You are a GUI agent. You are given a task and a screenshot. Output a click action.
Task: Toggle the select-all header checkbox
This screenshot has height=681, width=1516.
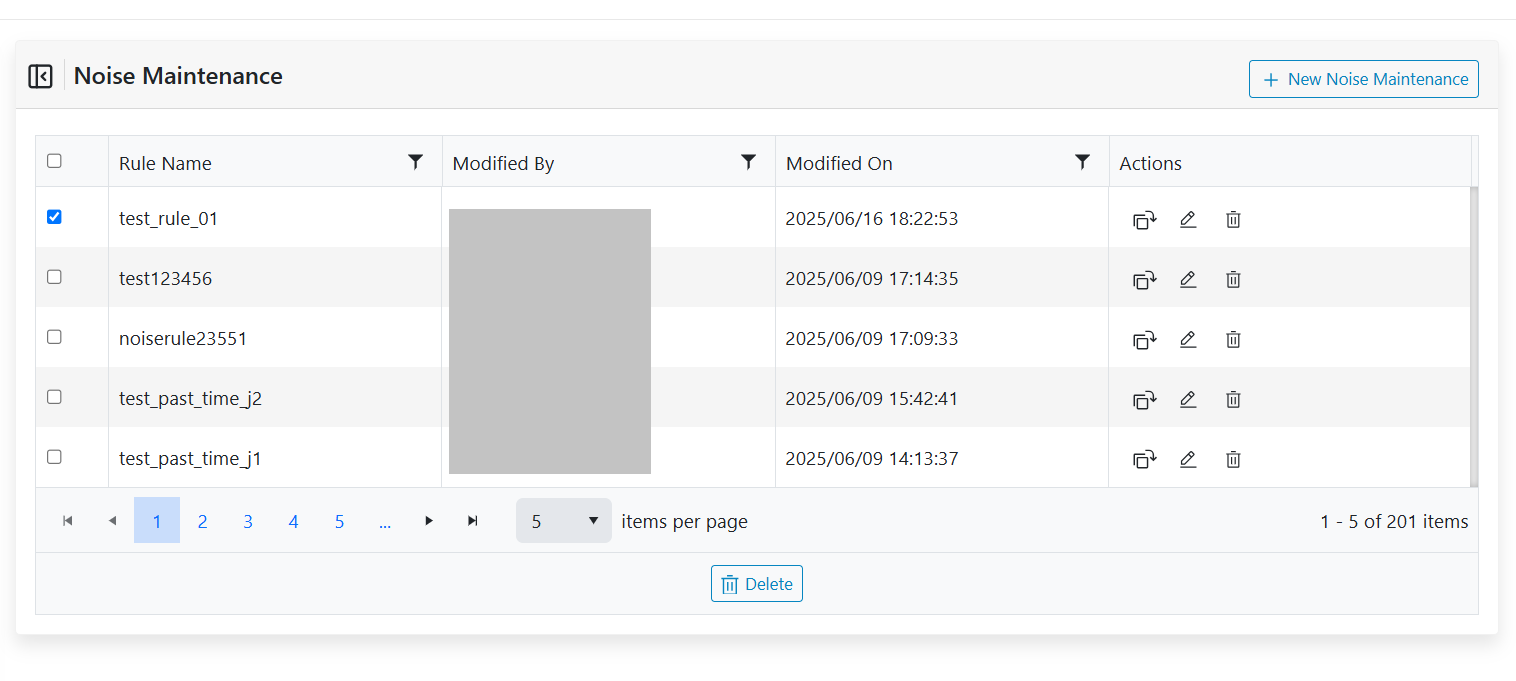click(x=55, y=161)
